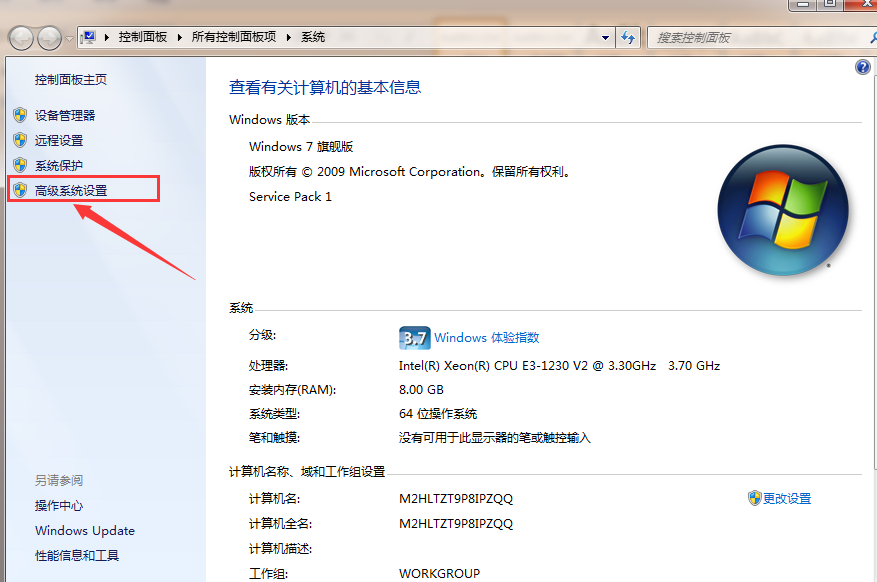Open 系统保护 link
The image size is (877, 582).
coord(59,165)
